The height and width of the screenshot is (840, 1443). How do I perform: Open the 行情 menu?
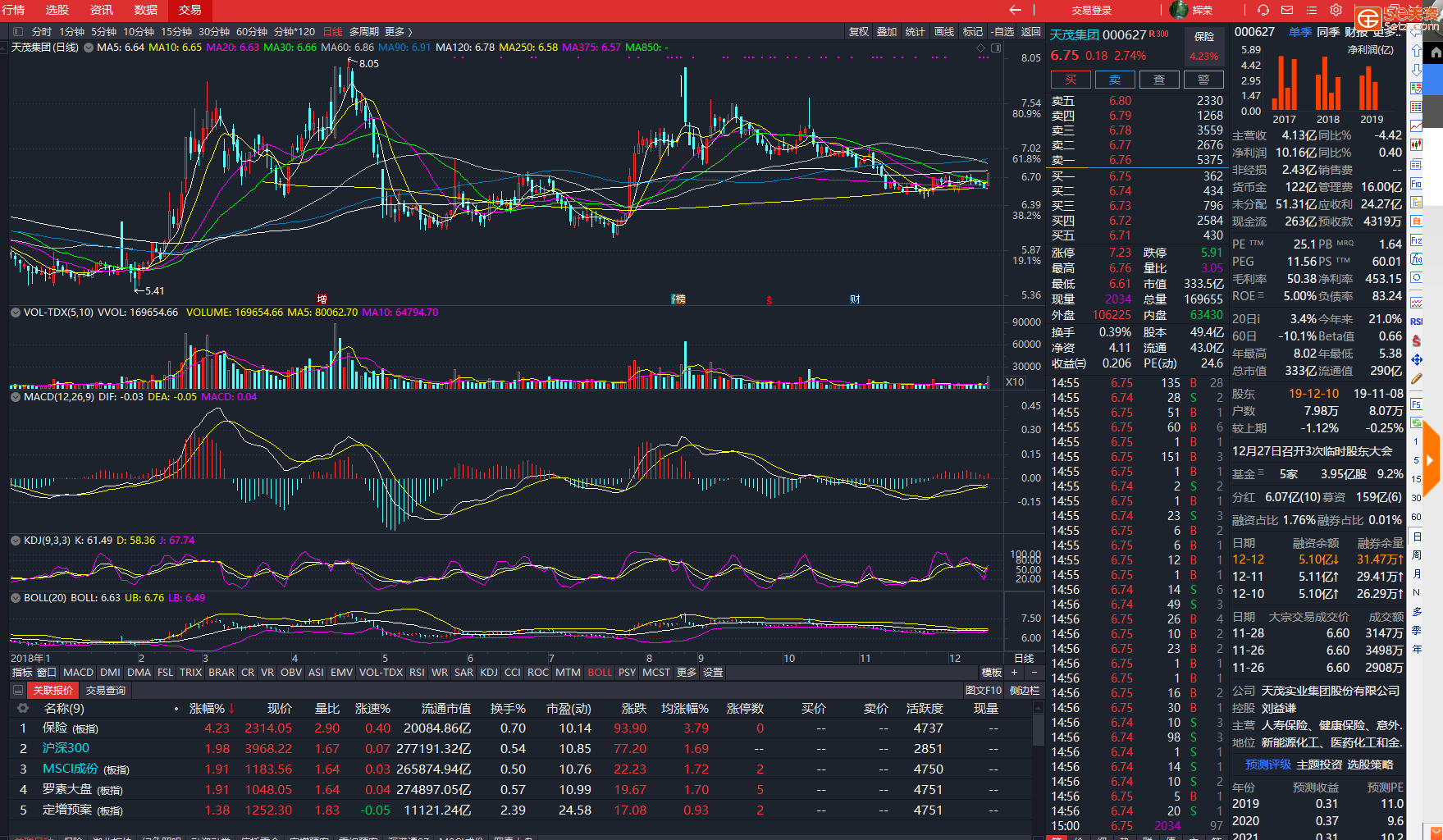tap(13, 10)
